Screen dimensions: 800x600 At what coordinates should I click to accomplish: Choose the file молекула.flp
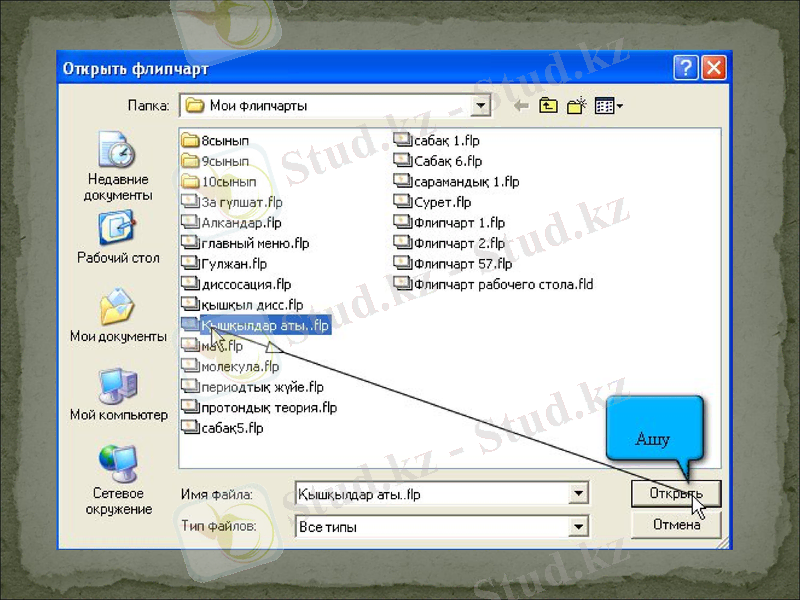(x=240, y=366)
